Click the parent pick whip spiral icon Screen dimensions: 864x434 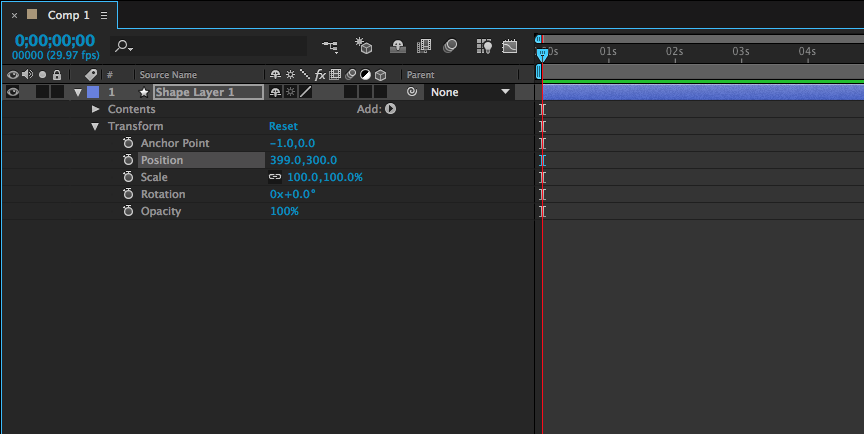412,92
